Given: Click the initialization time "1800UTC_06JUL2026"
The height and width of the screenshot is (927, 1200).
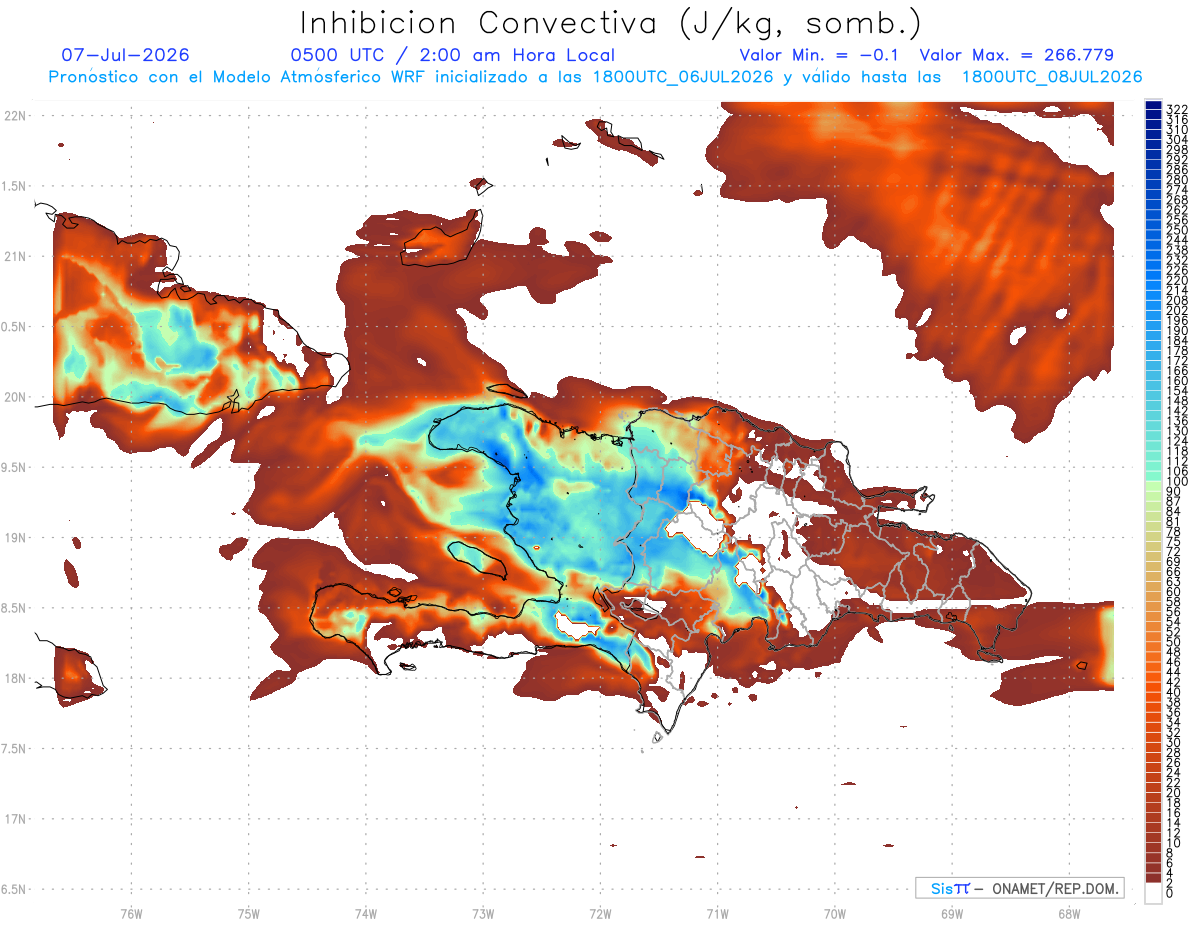Looking at the screenshot, I should (x=683, y=77).
